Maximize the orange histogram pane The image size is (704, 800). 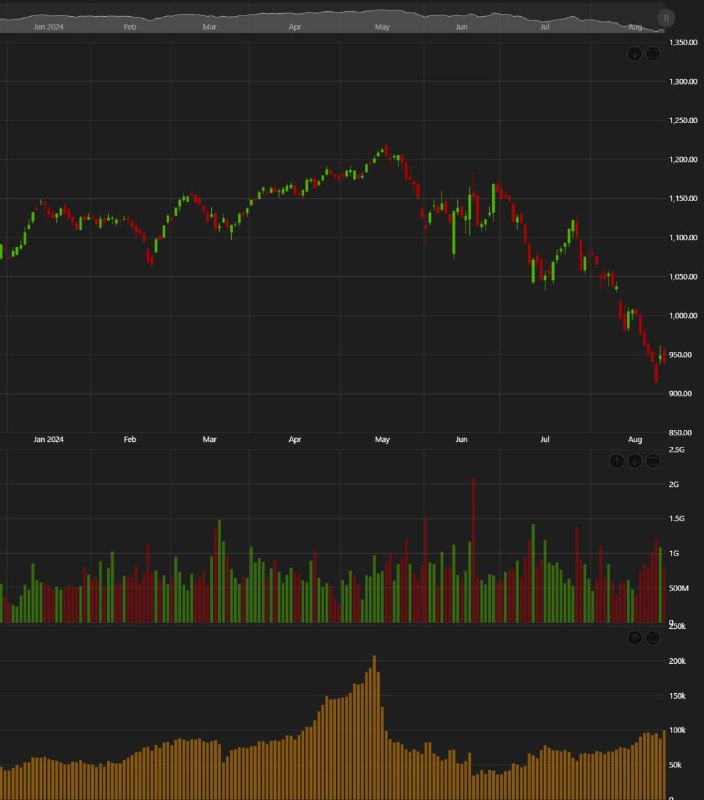click(x=653, y=638)
